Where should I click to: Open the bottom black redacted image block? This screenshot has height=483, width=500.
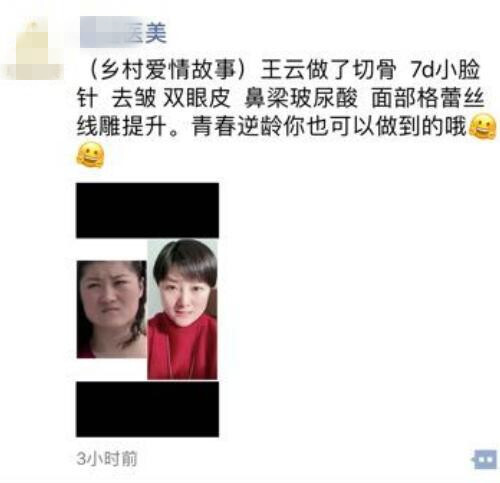pyautogui.click(x=147, y=409)
